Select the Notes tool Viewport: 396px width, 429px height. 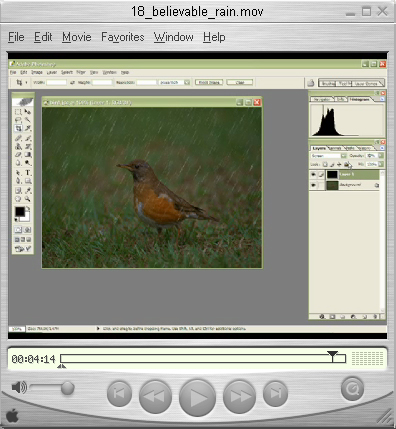[x=18, y=191]
